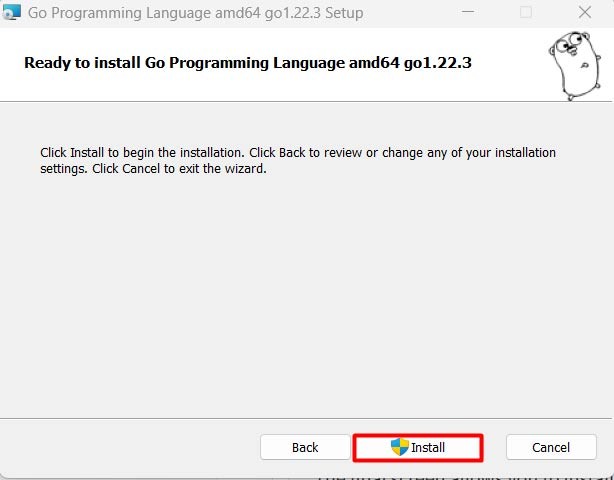Screen dimensions: 614x480
Task: Click empty footer area left of Back
Action: [x=130, y=447]
